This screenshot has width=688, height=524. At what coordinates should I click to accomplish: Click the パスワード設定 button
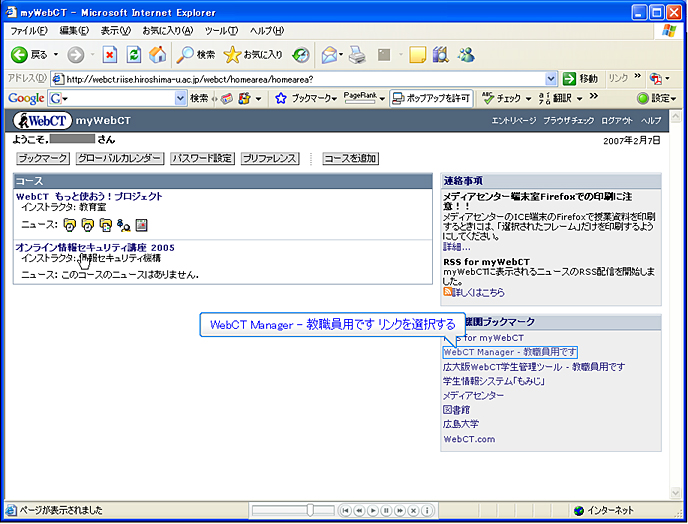pos(202,158)
